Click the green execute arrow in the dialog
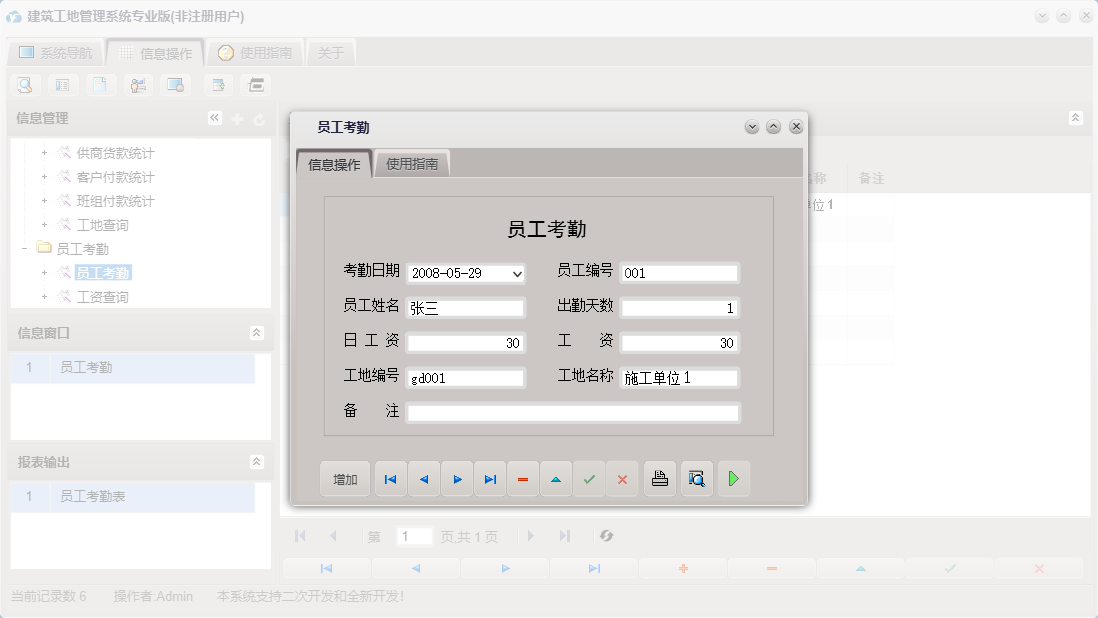This screenshot has width=1098, height=618. [x=733, y=479]
